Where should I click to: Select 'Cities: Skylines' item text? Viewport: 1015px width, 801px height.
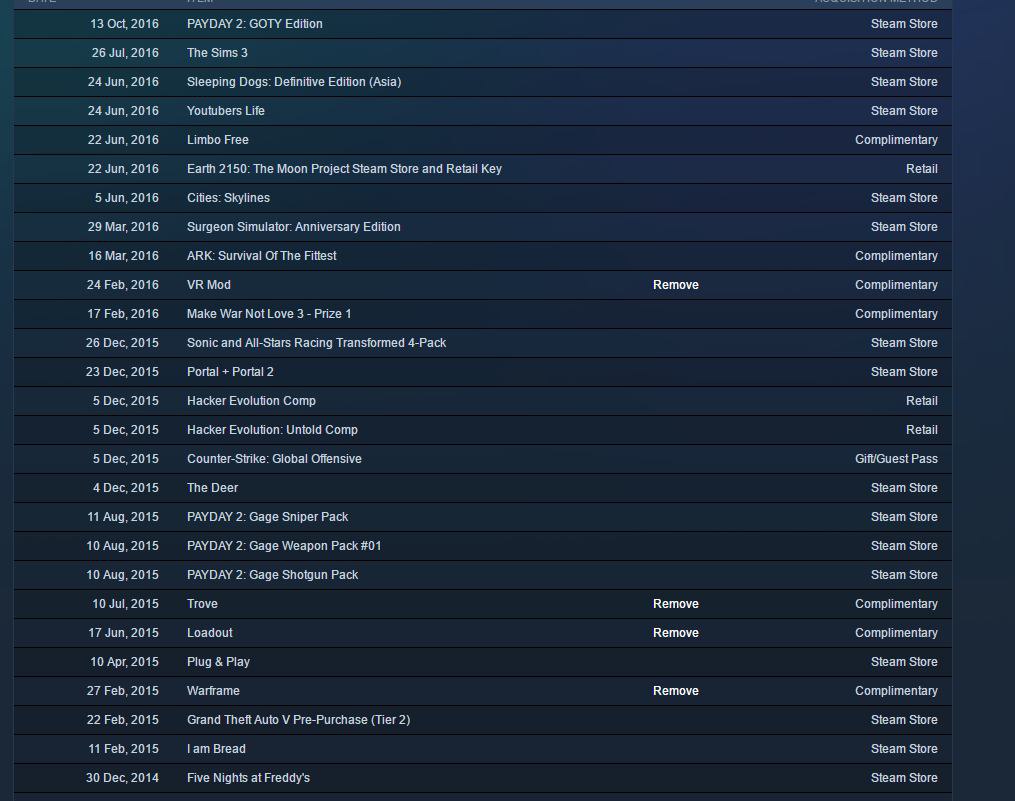click(228, 198)
